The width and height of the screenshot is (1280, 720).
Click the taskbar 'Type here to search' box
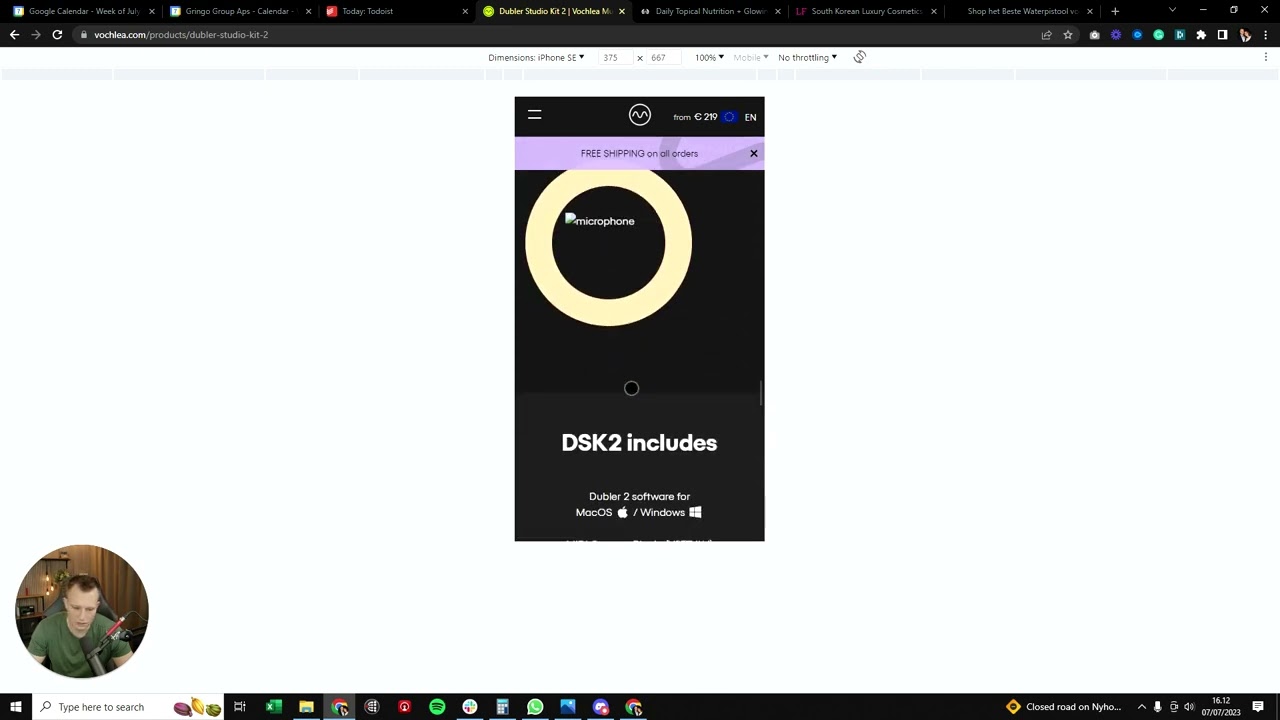[128, 707]
